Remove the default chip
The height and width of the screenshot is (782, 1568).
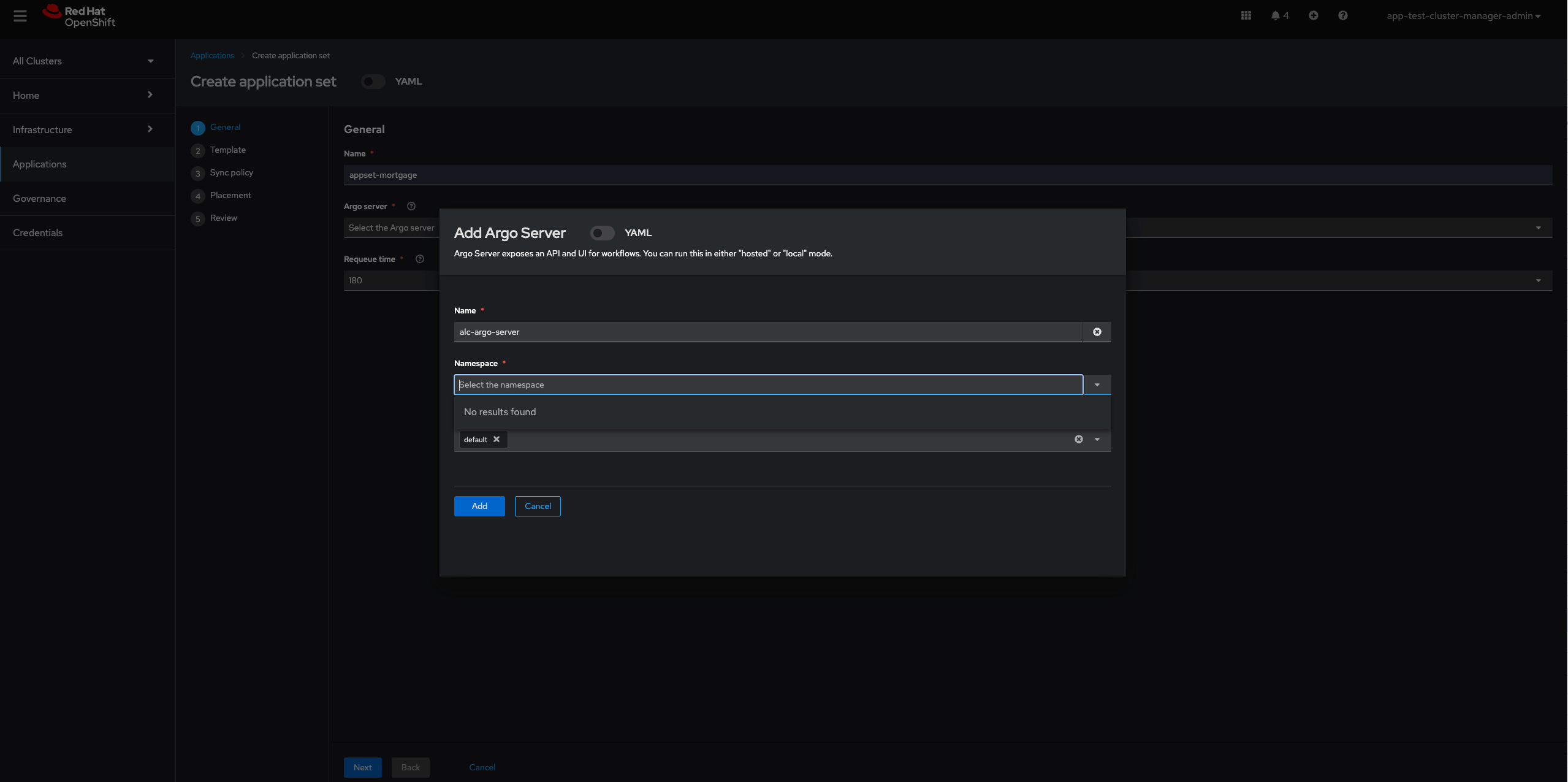click(497, 439)
